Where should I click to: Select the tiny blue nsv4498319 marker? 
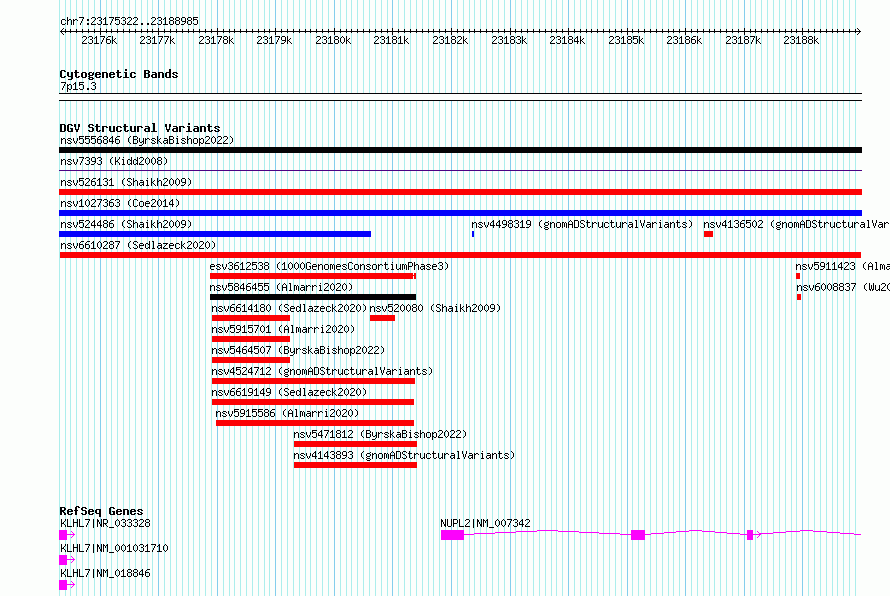[473, 234]
